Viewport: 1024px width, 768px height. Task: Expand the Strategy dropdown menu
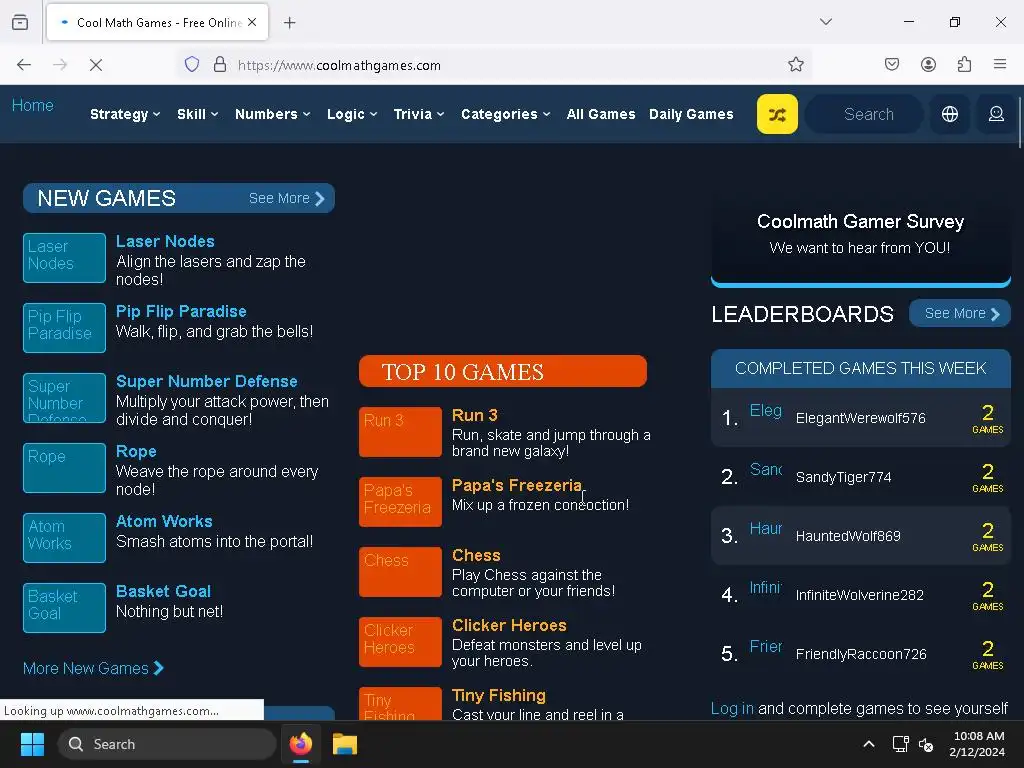pyautogui.click(x=125, y=114)
